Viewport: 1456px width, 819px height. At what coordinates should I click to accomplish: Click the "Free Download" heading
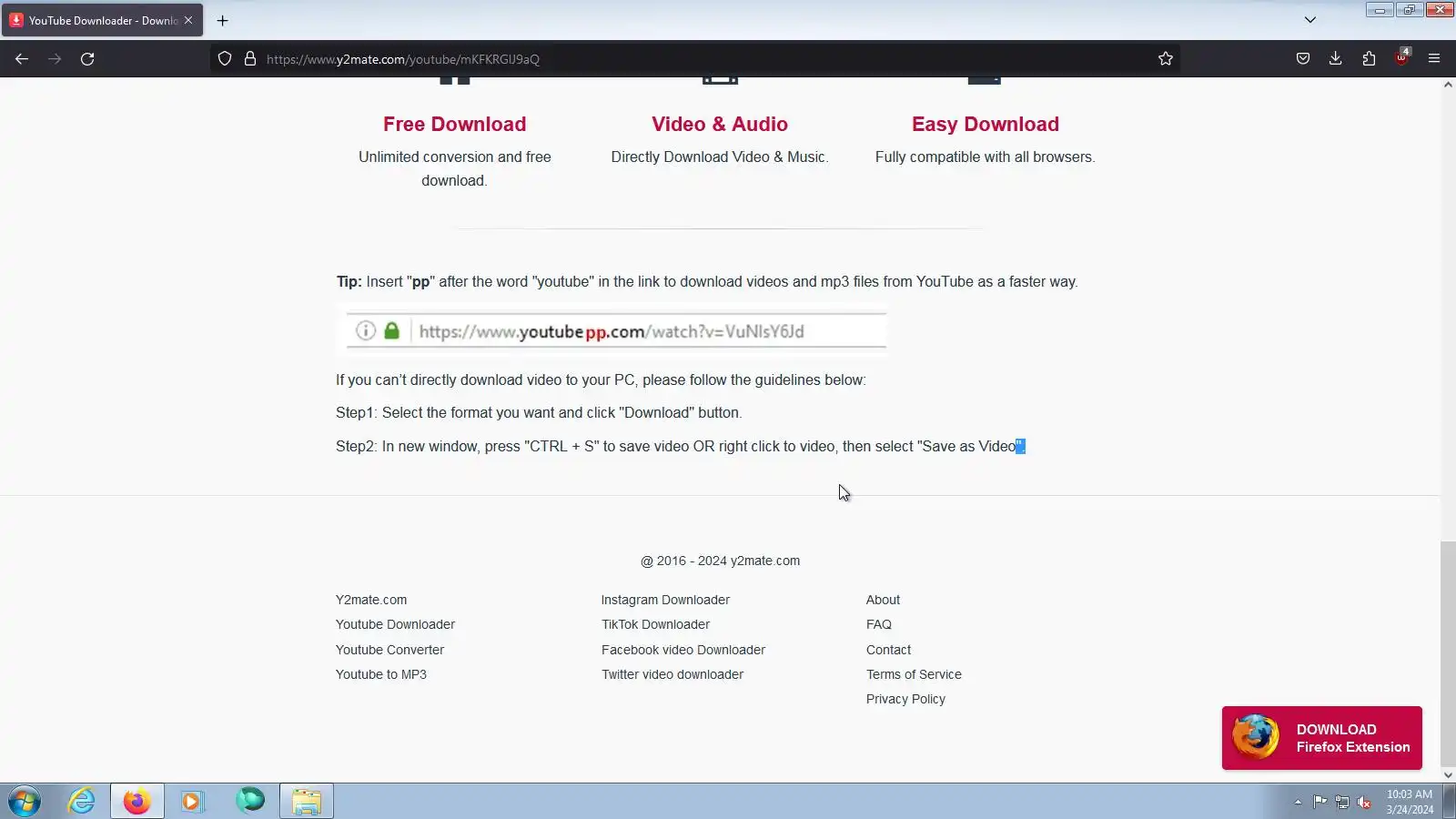click(455, 124)
